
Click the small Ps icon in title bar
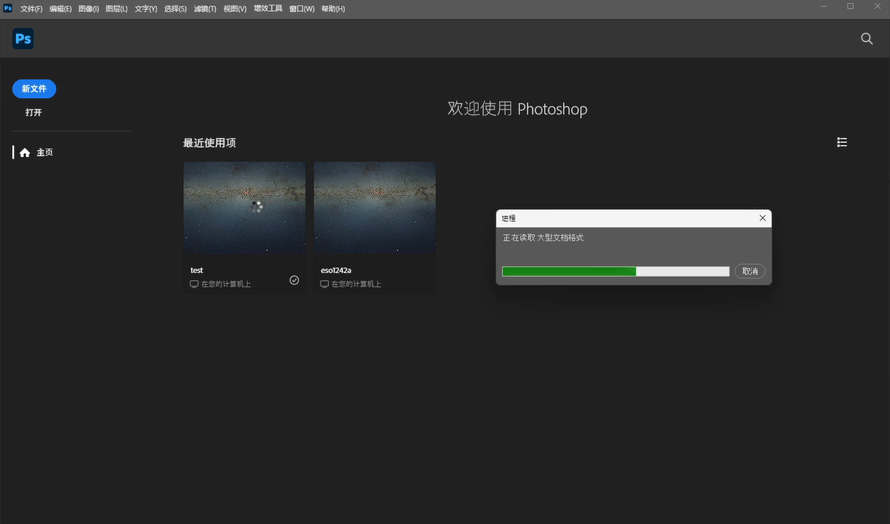pos(8,8)
